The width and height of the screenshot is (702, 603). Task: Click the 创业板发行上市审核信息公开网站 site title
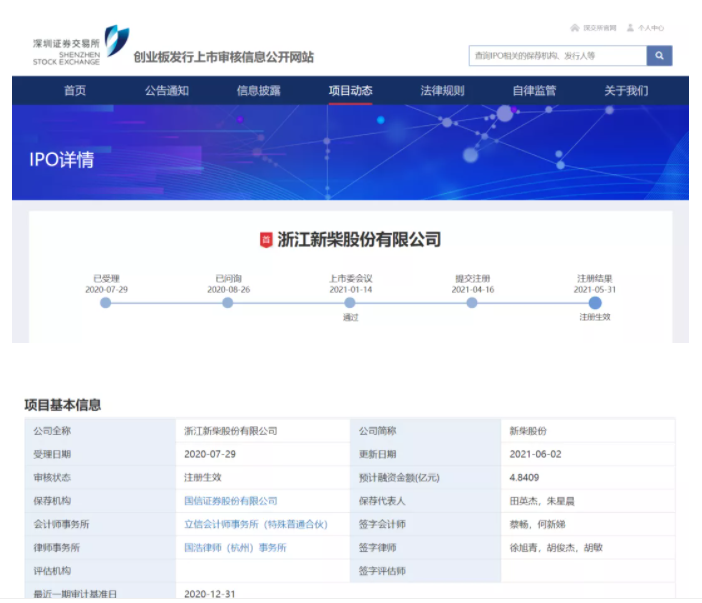tap(223, 57)
